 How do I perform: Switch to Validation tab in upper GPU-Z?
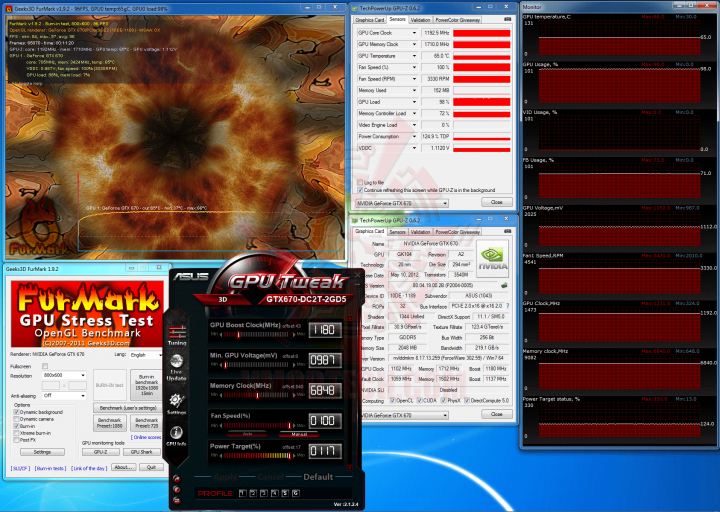click(420, 20)
